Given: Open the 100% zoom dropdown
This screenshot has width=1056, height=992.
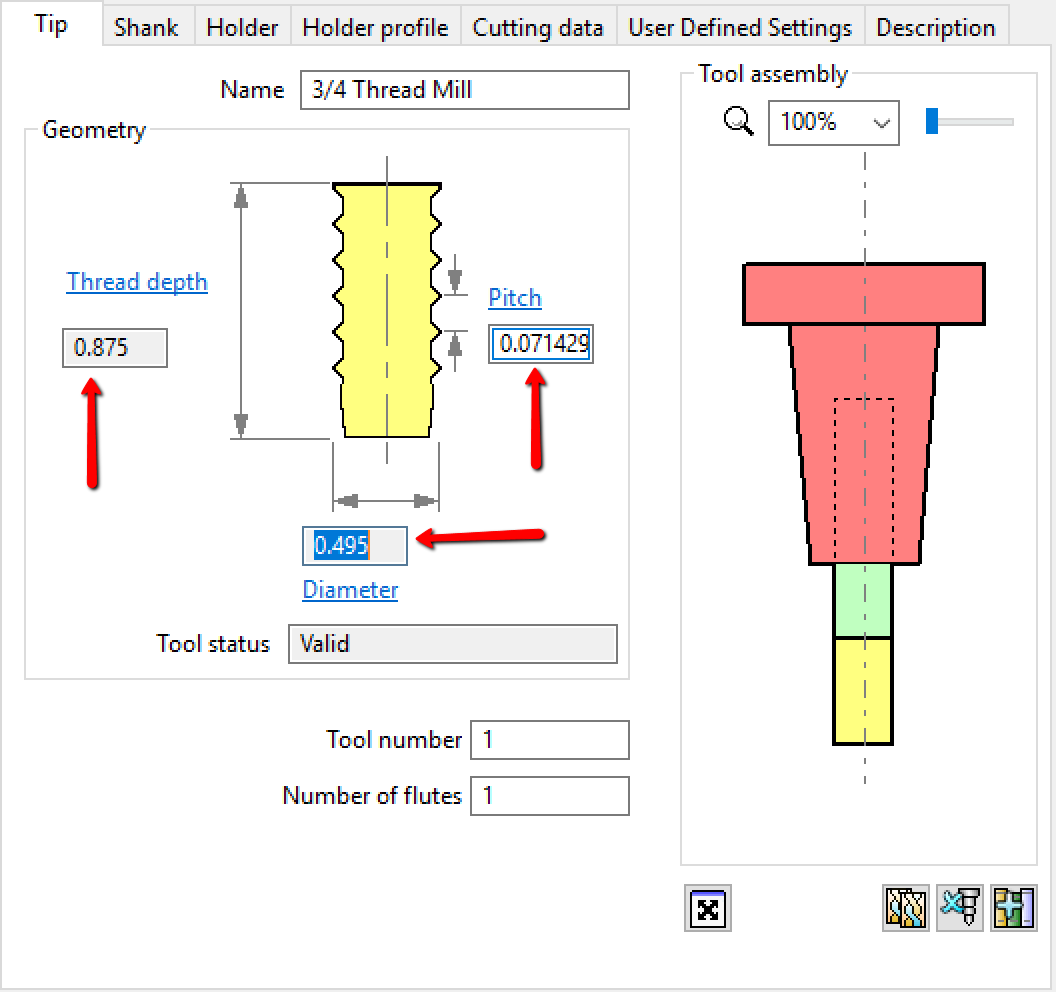Looking at the screenshot, I should [834, 123].
